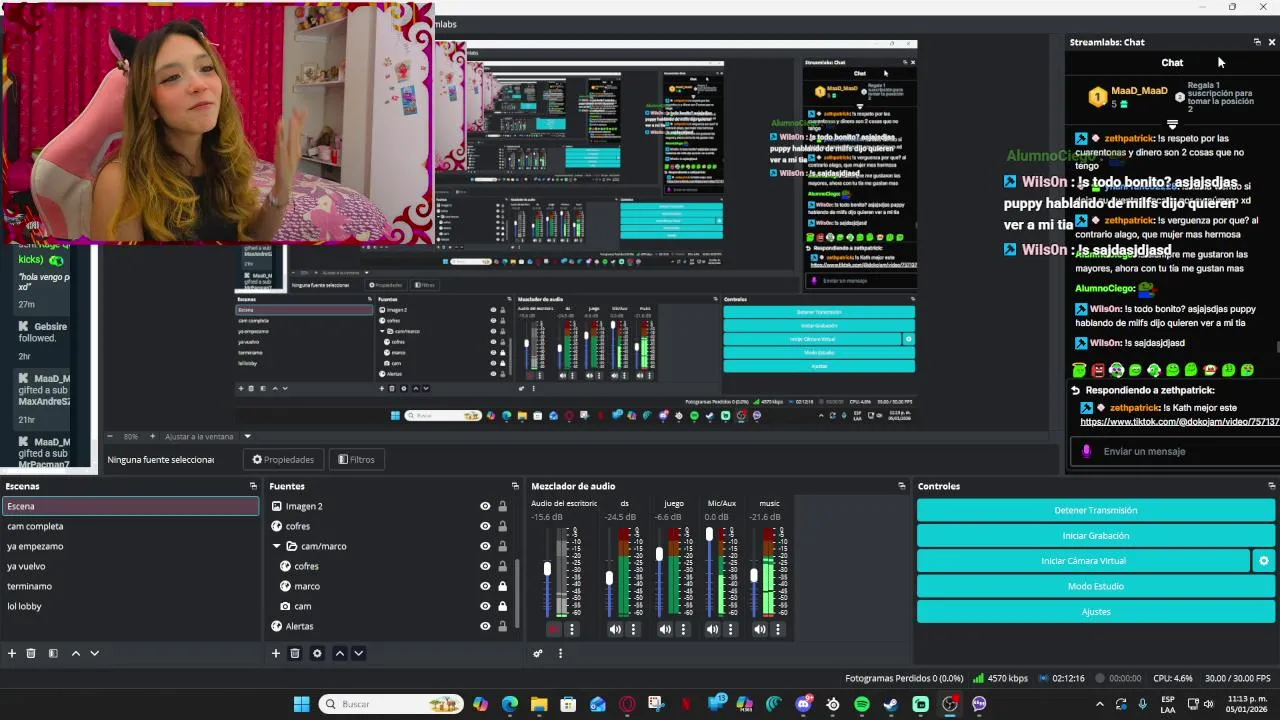
Task: Click the Mic/Aux volume slider
Action: pyautogui.click(x=709, y=573)
